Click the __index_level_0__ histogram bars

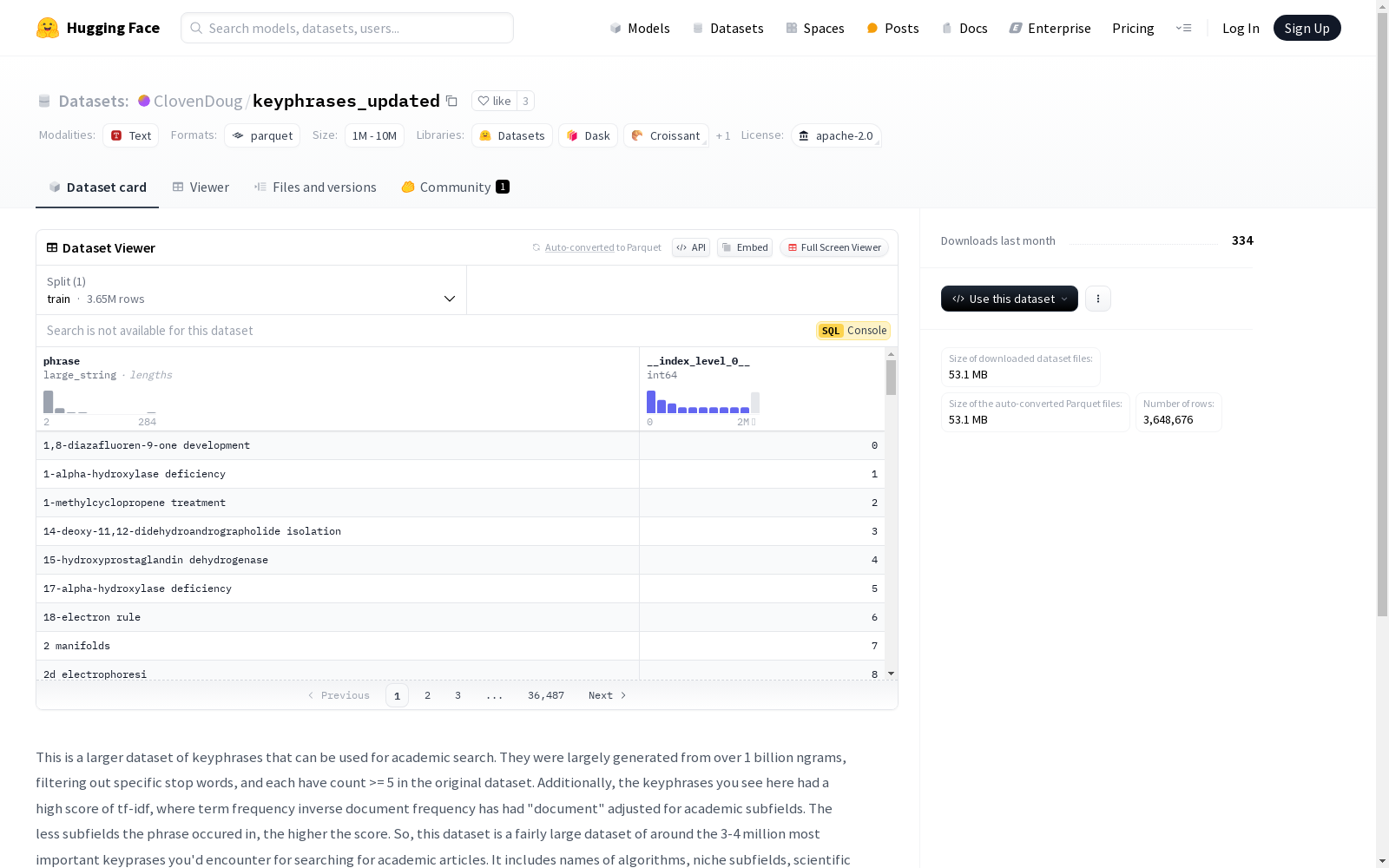pyautogui.click(x=703, y=402)
